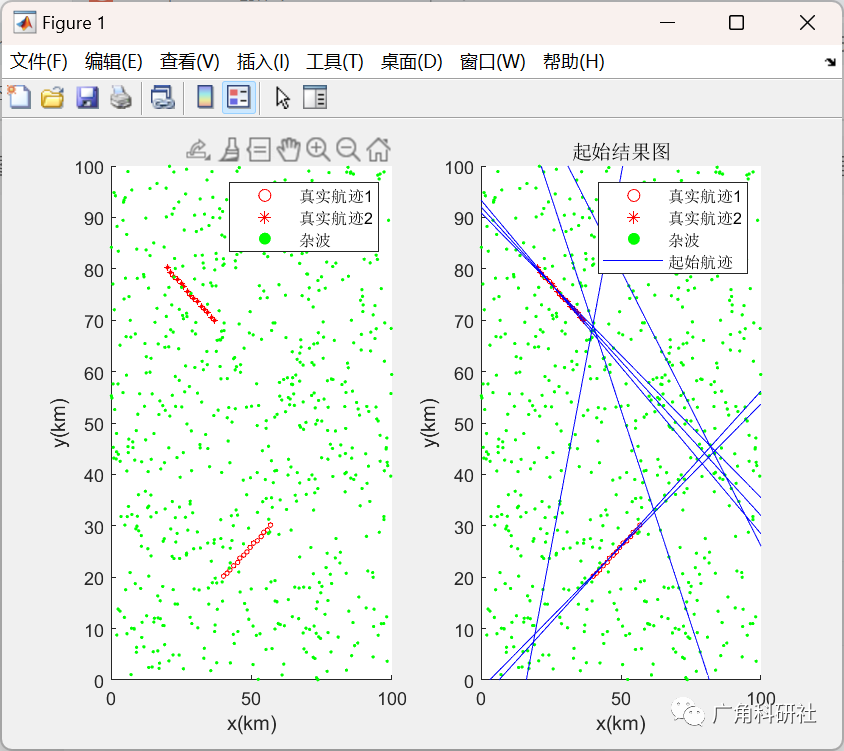Restore default axes view with home icon
This screenshot has width=844, height=751.
click(376, 149)
